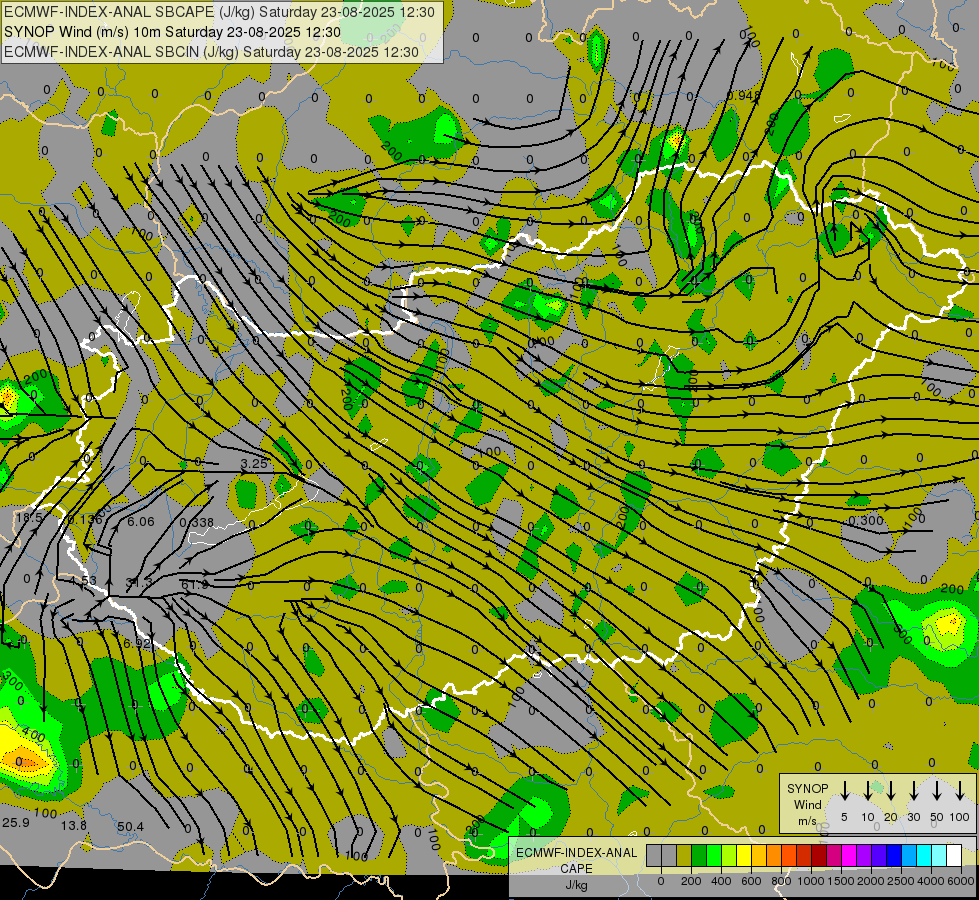
Task: Pick the purple CAPE legend swatch
Action: click(x=865, y=855)
